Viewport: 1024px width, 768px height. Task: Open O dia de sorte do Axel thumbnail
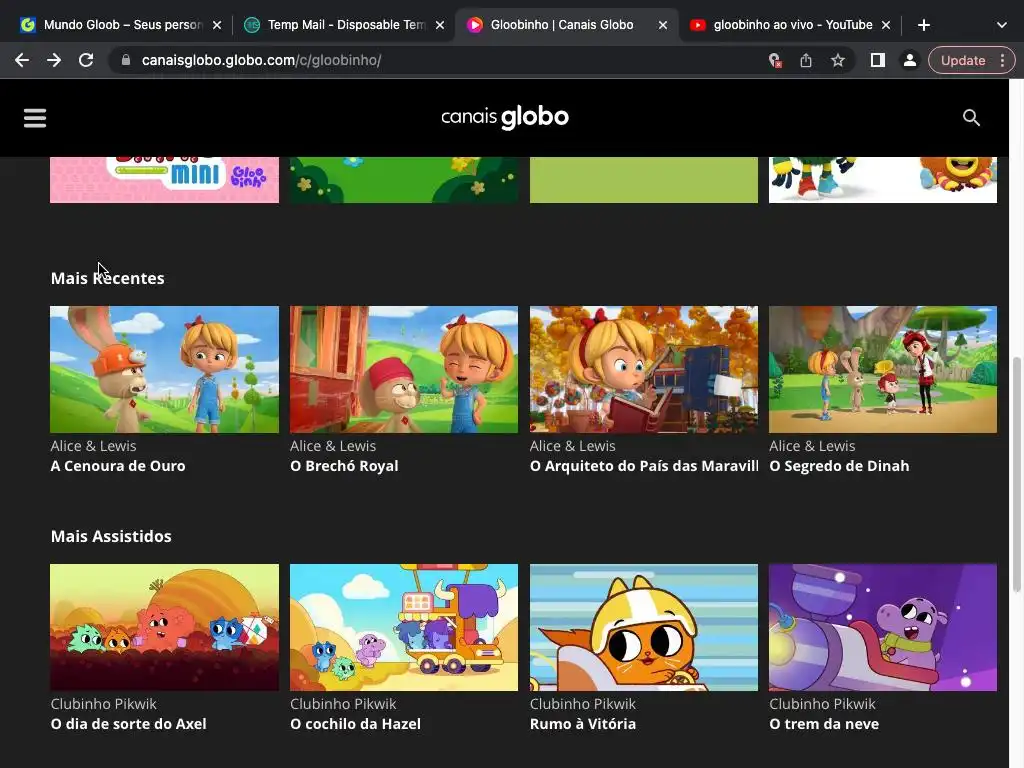pos(165,627)
